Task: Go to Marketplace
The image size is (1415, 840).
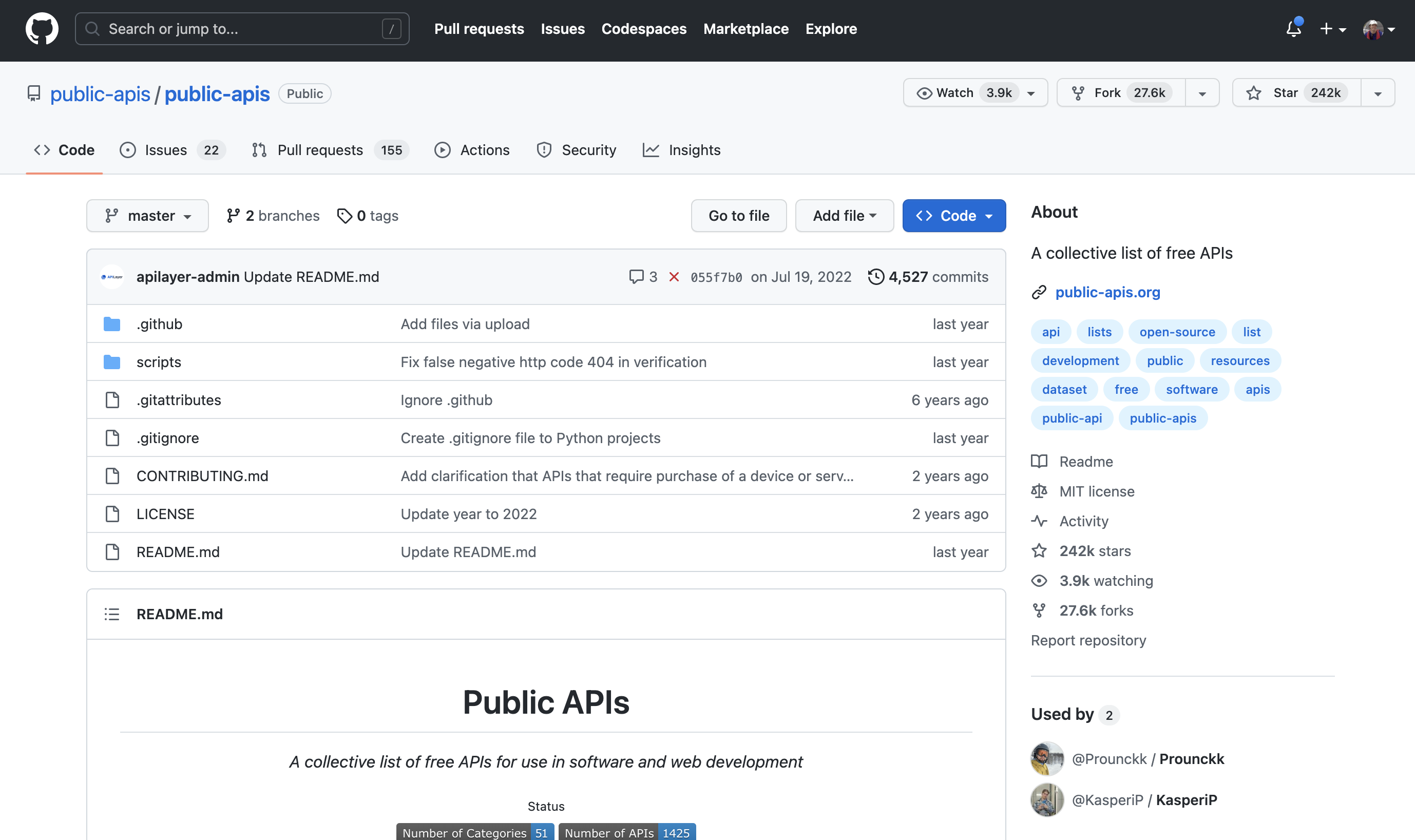Action: [745, 29]
